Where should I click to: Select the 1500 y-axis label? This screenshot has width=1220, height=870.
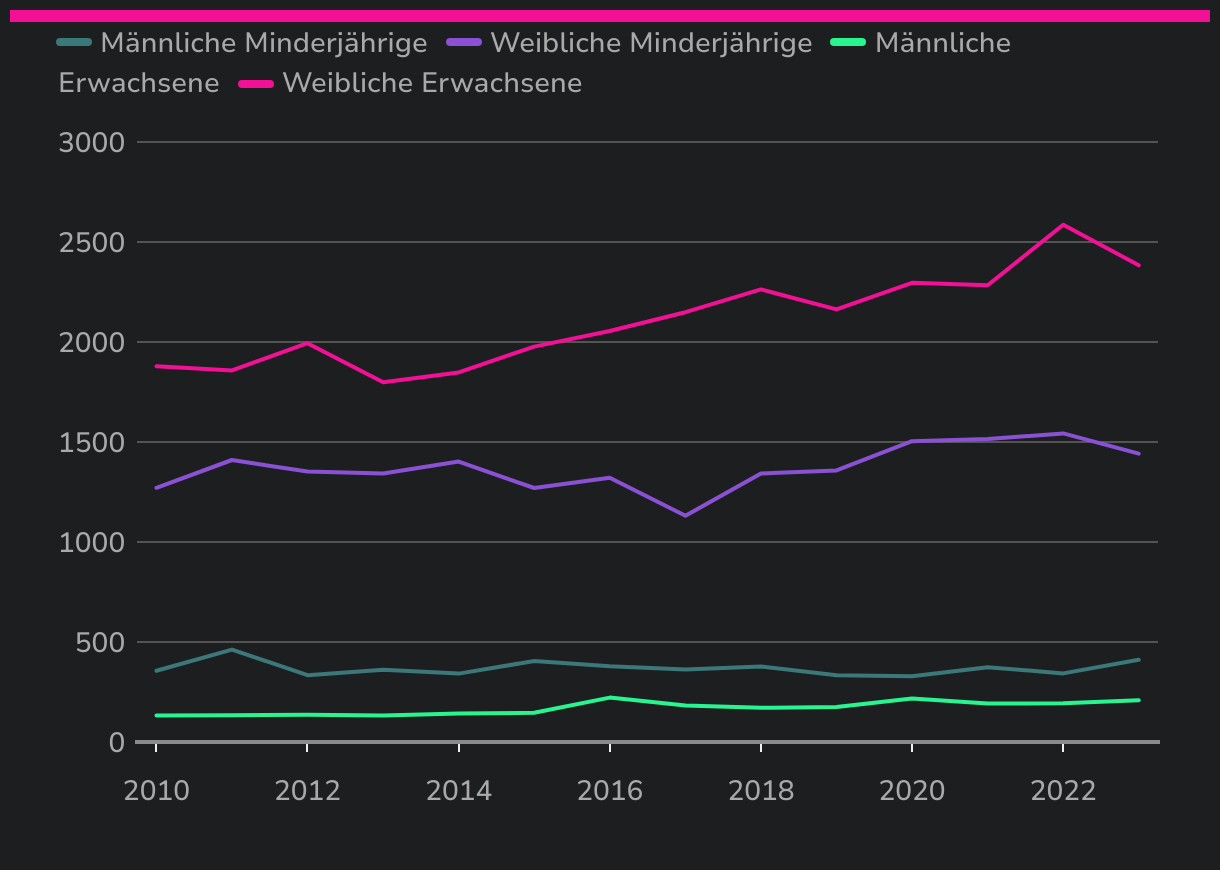pos(92,442)
